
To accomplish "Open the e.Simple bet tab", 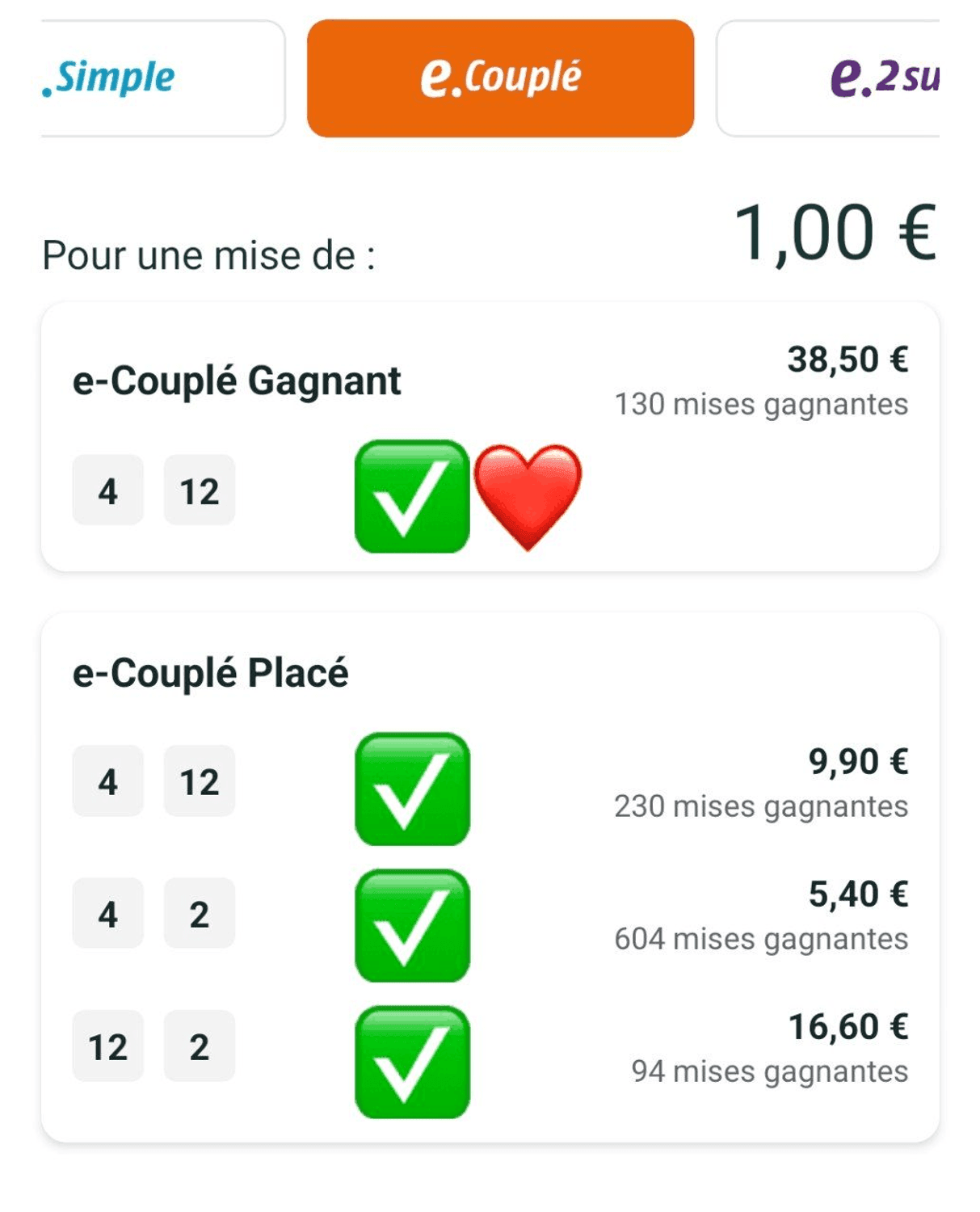I will pos(162,78).
